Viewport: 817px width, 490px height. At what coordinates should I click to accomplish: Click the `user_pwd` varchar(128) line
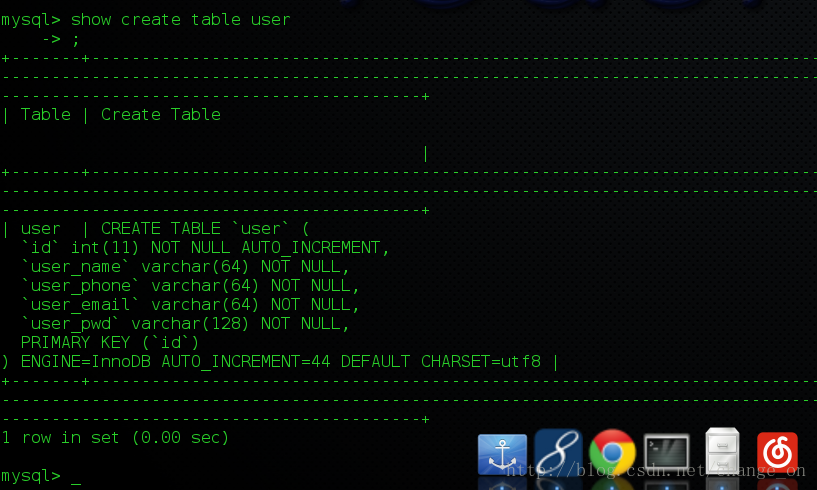tap(185, 324)
